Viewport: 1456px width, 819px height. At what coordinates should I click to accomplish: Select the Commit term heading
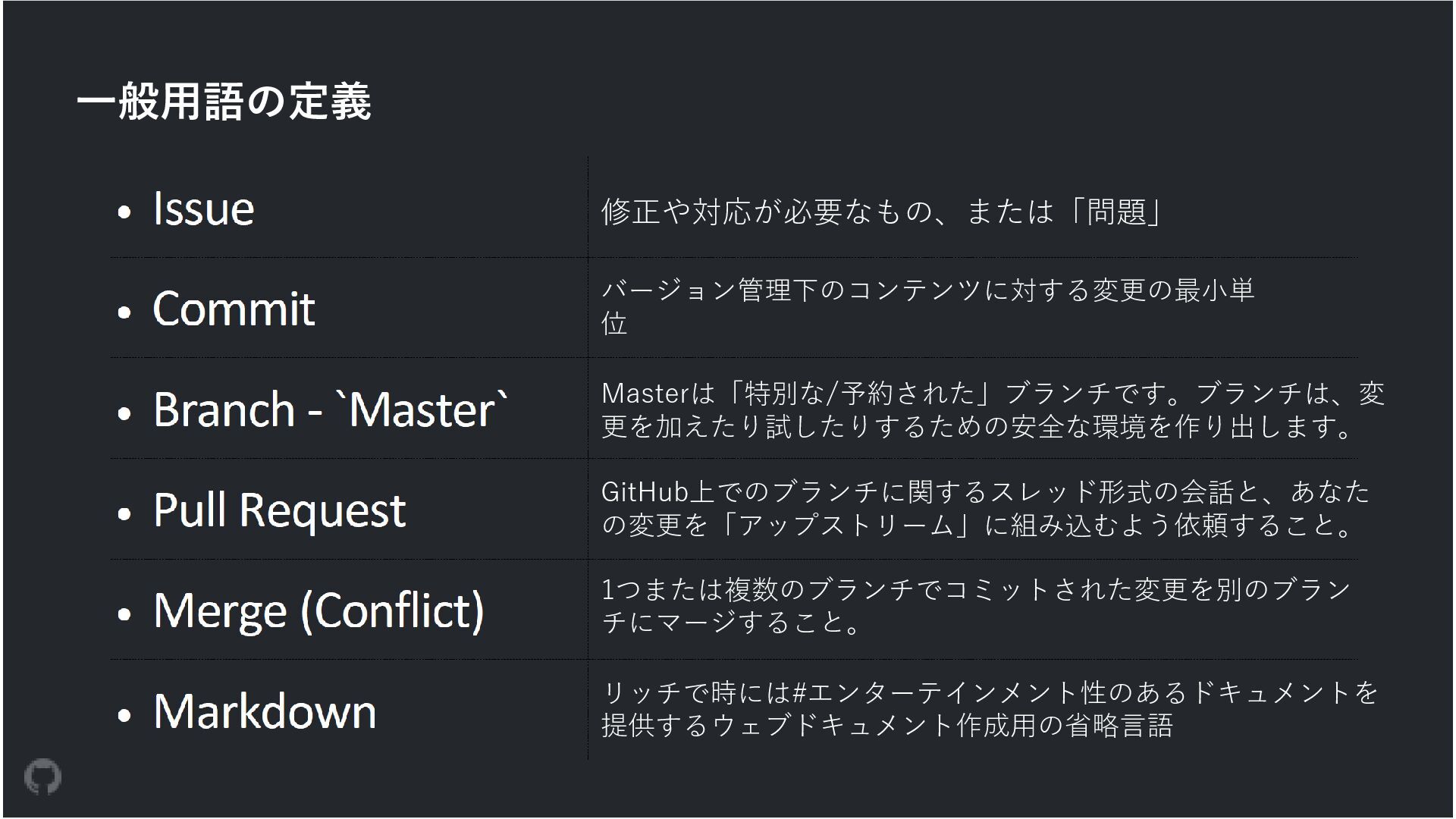(234, 309)
